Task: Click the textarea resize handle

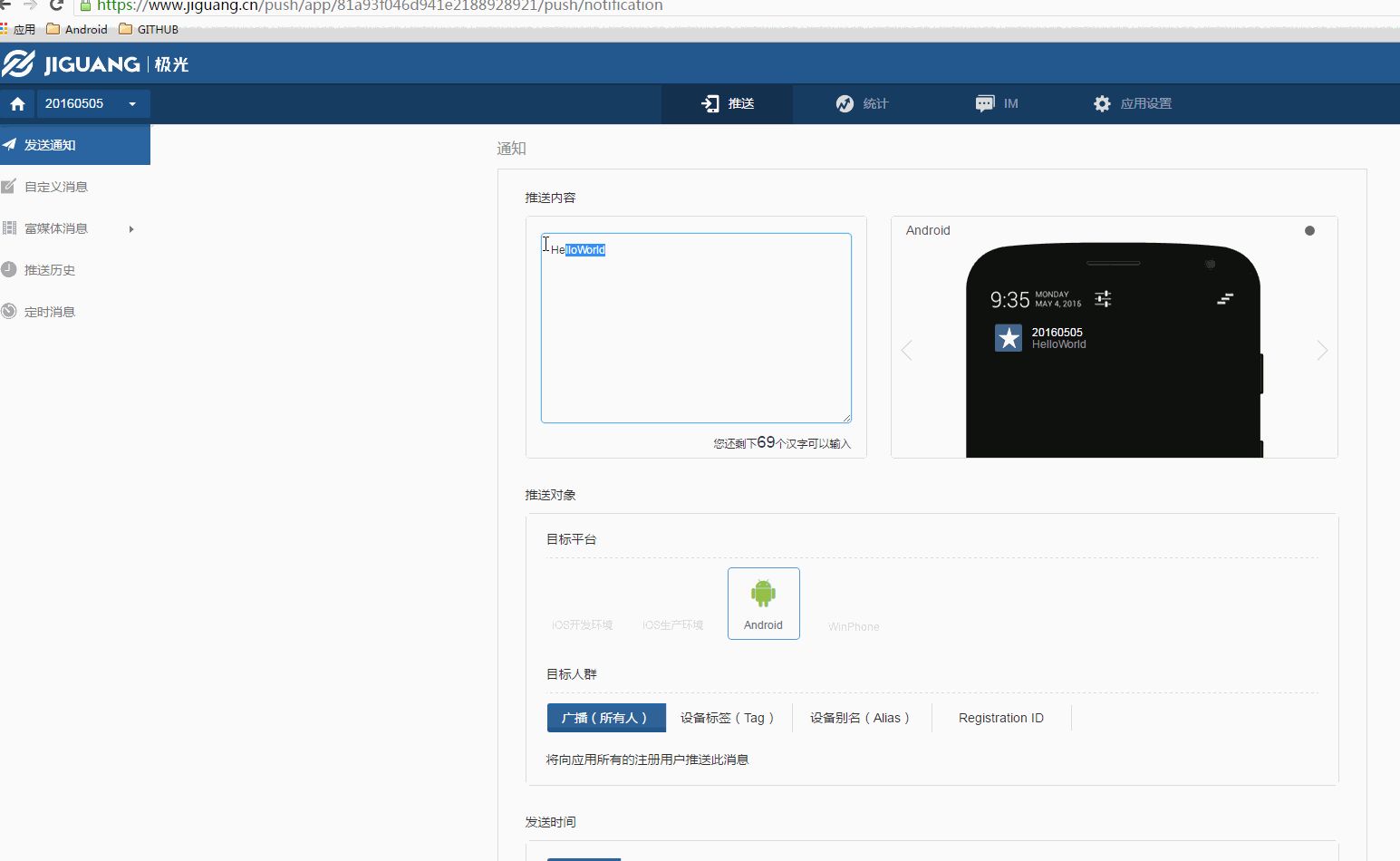Action: 846,418
